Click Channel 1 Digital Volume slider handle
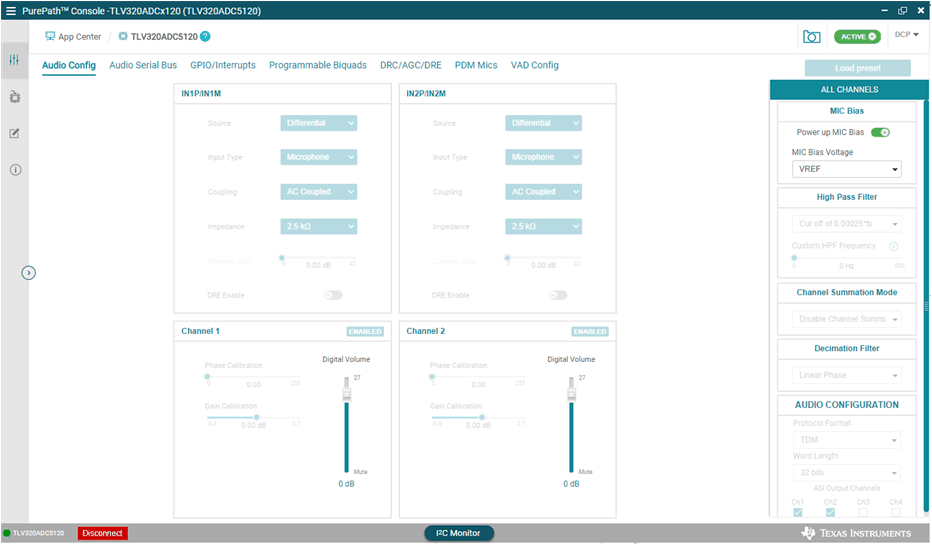932x545 pixels. pos(347,395)
